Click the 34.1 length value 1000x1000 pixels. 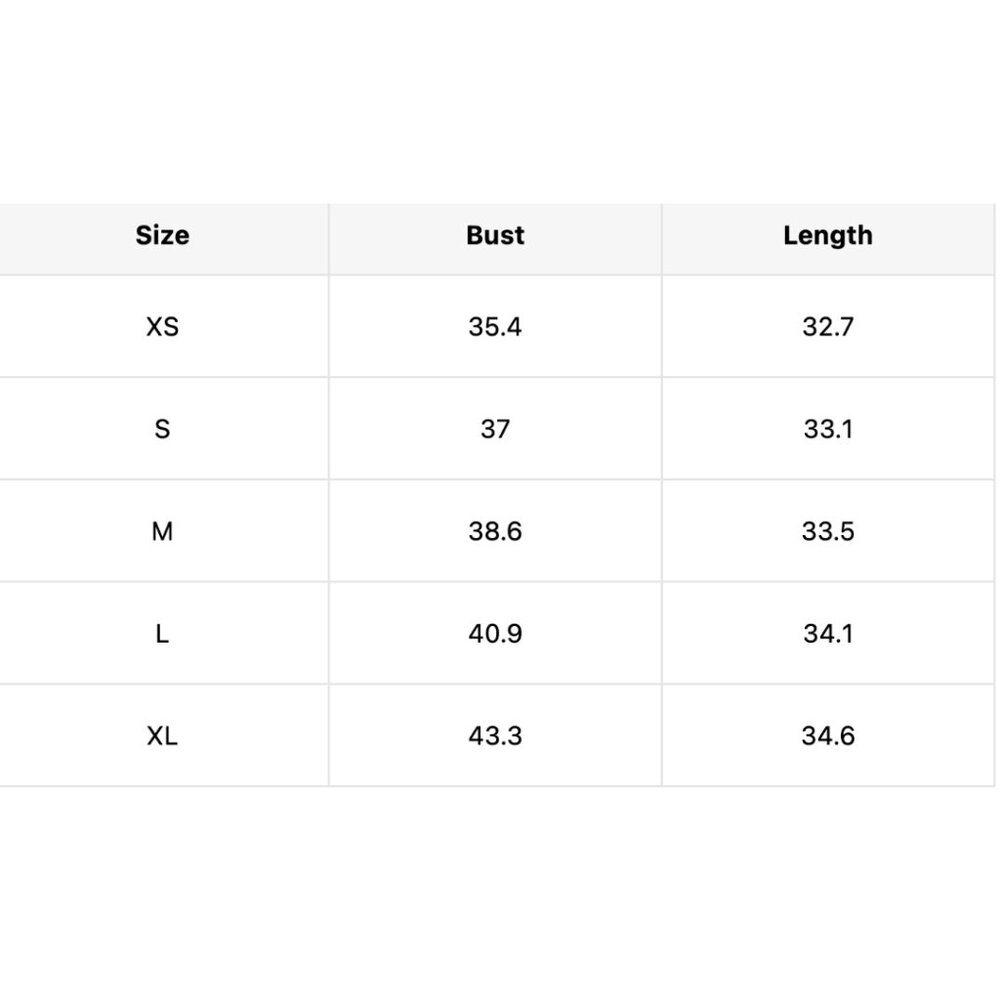coord(828,634)
